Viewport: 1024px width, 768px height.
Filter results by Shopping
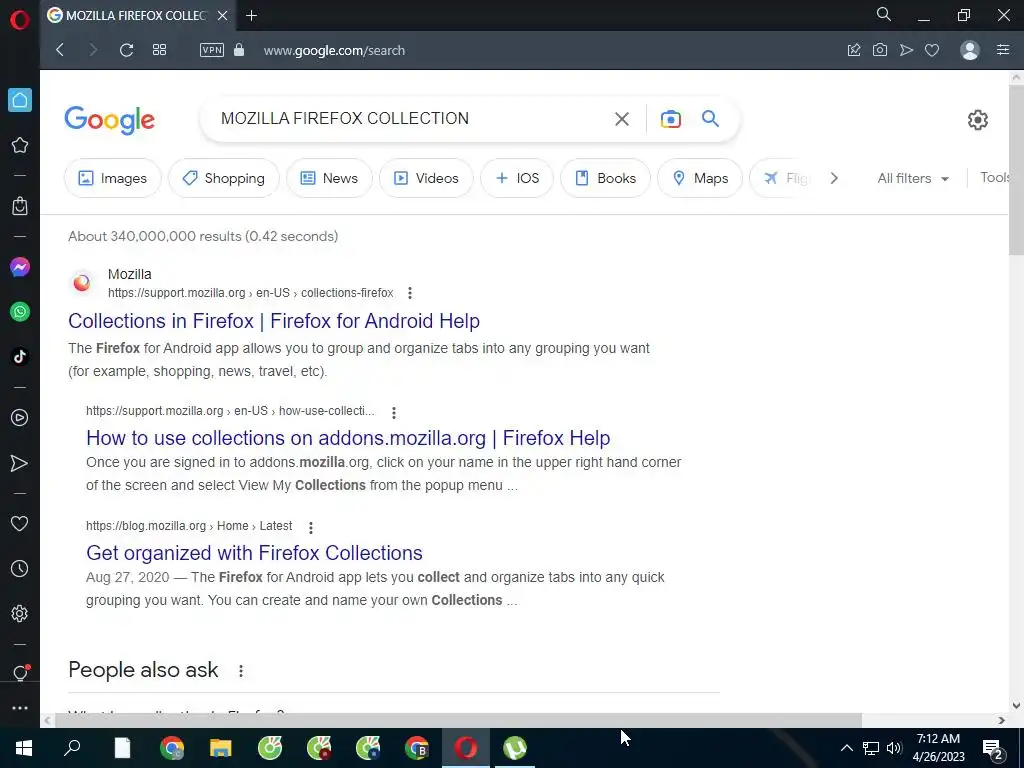coord(224,178)
